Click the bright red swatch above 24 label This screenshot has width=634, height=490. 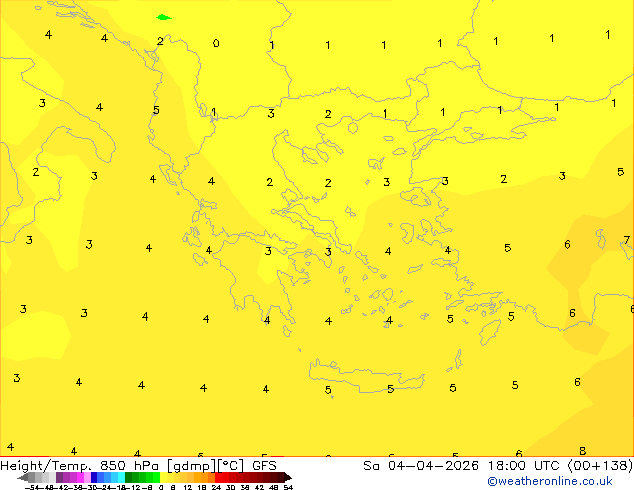pyautogui.click(x=218, y=477)
